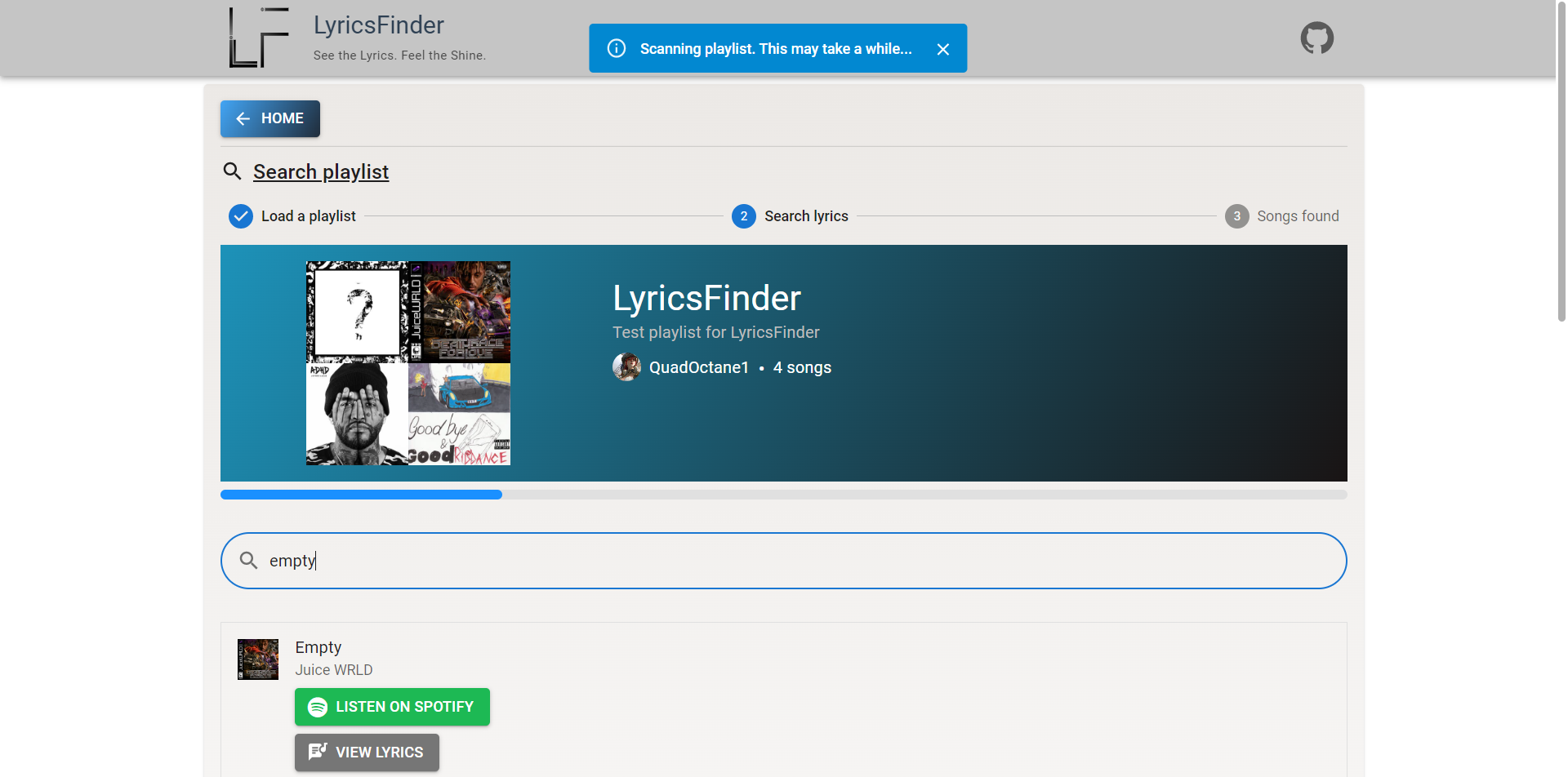Click the Empty song title

click(318, 647)
